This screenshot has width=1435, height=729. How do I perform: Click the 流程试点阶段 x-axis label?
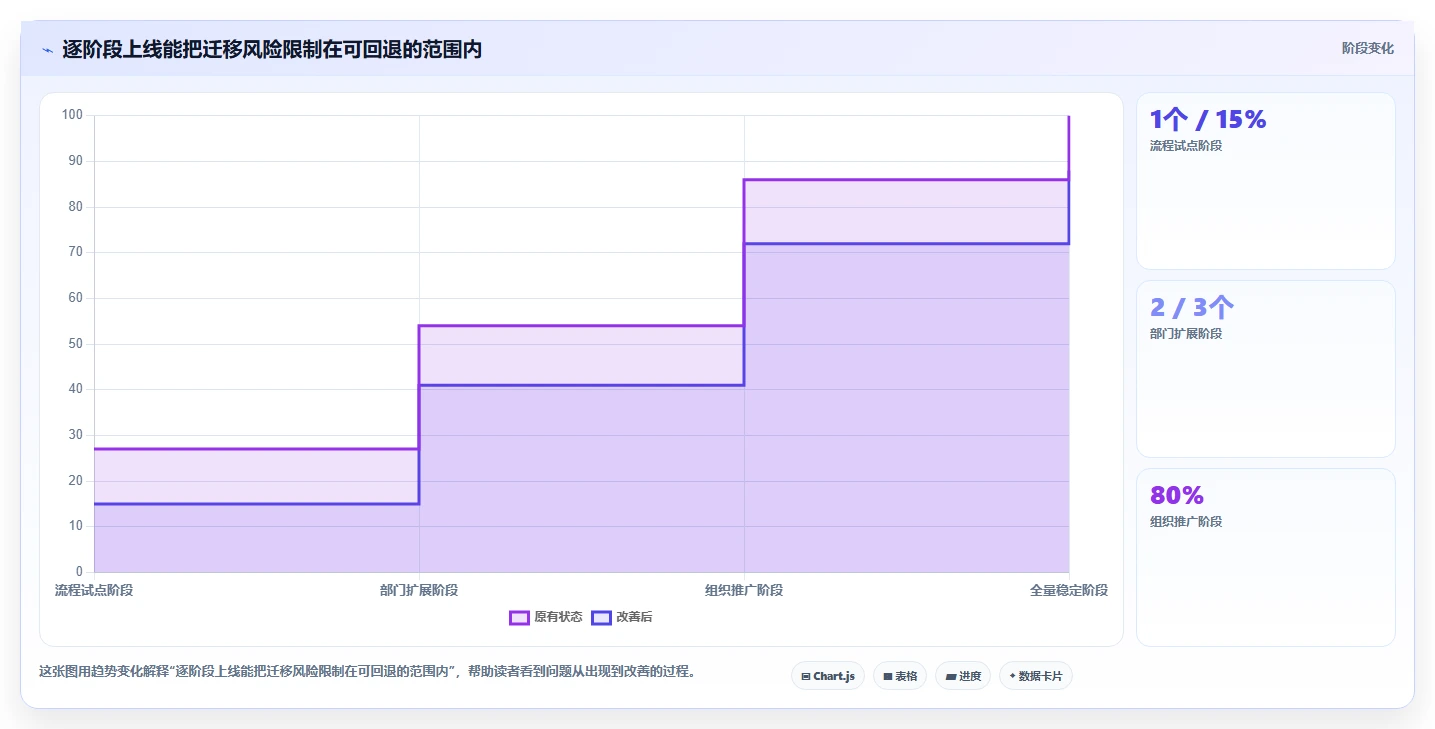(94, 590)
